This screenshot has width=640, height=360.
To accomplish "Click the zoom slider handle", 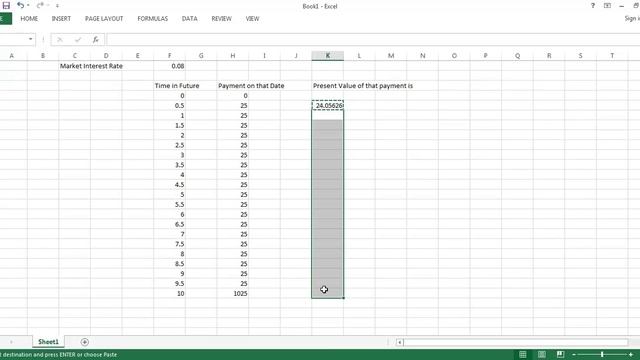I will click(602, 355).
